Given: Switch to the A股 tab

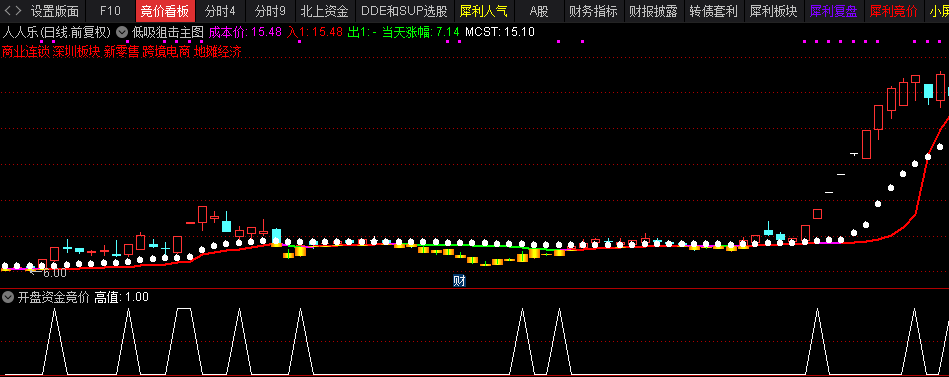Looking at the screenshot, I should [539, 11].
